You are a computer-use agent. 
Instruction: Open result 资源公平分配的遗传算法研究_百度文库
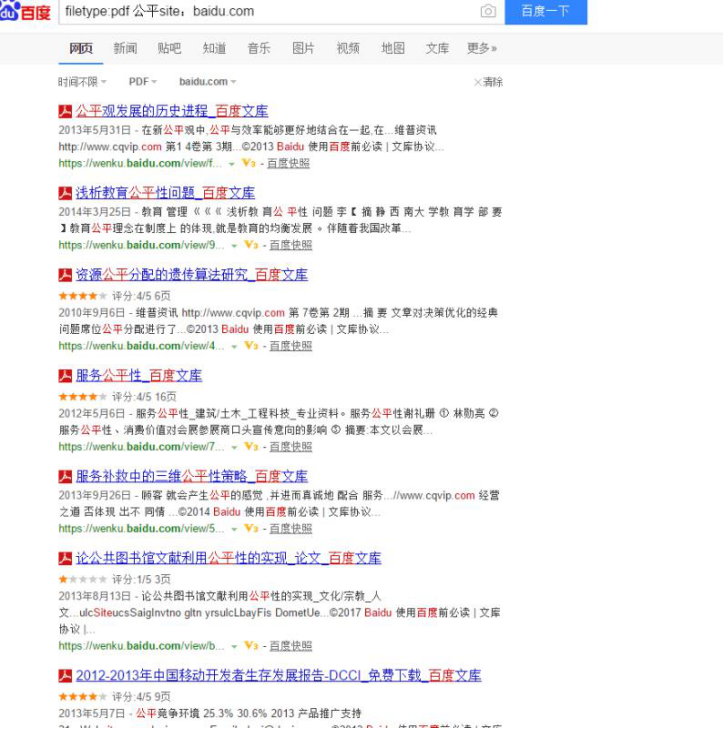(x=192, y=275)
